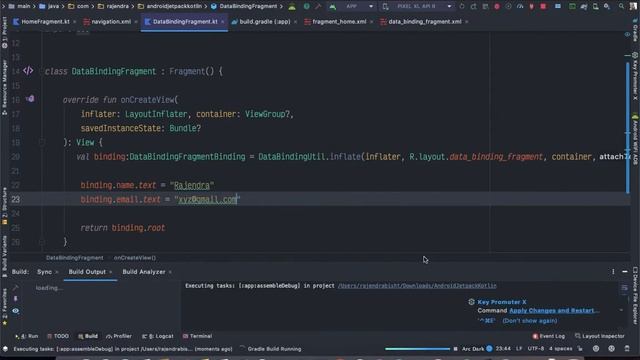
Task: Open the Logcat tool window
Action: [x=158, y=336]
